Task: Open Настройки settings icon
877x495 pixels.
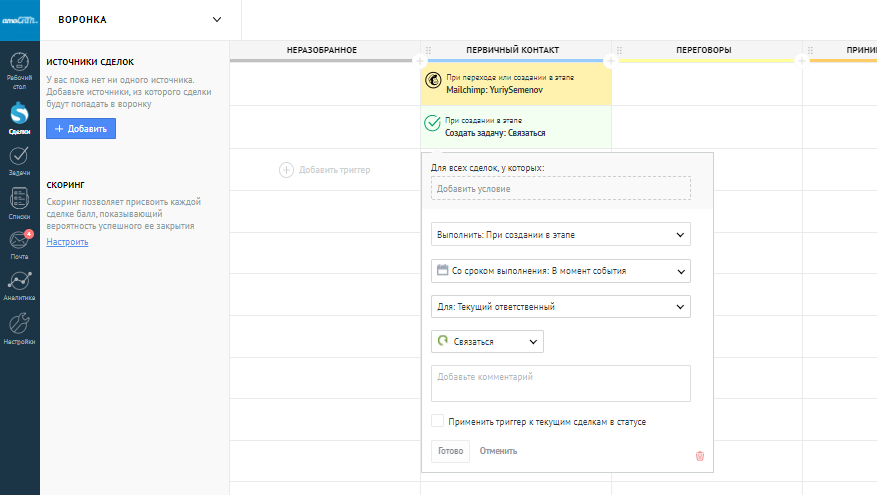Action: (x=19, y=328)
